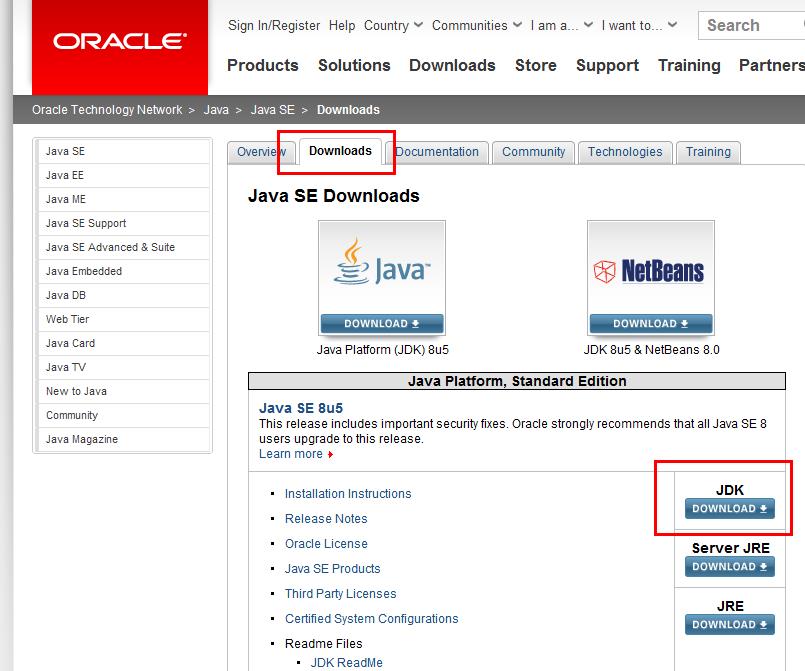Image resolution: width=805 pixels, height=671 pixels.
Task: Open Certified System Configurations link
Action: click(371, 619)
